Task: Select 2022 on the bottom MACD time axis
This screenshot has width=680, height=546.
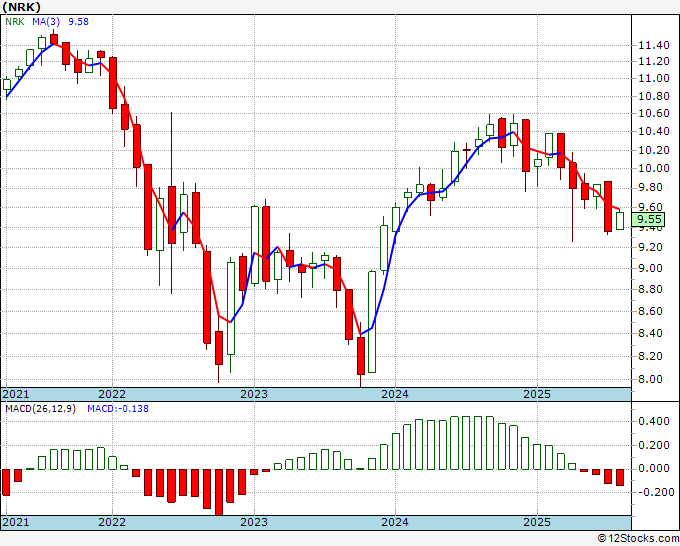Action: (112, 522)
